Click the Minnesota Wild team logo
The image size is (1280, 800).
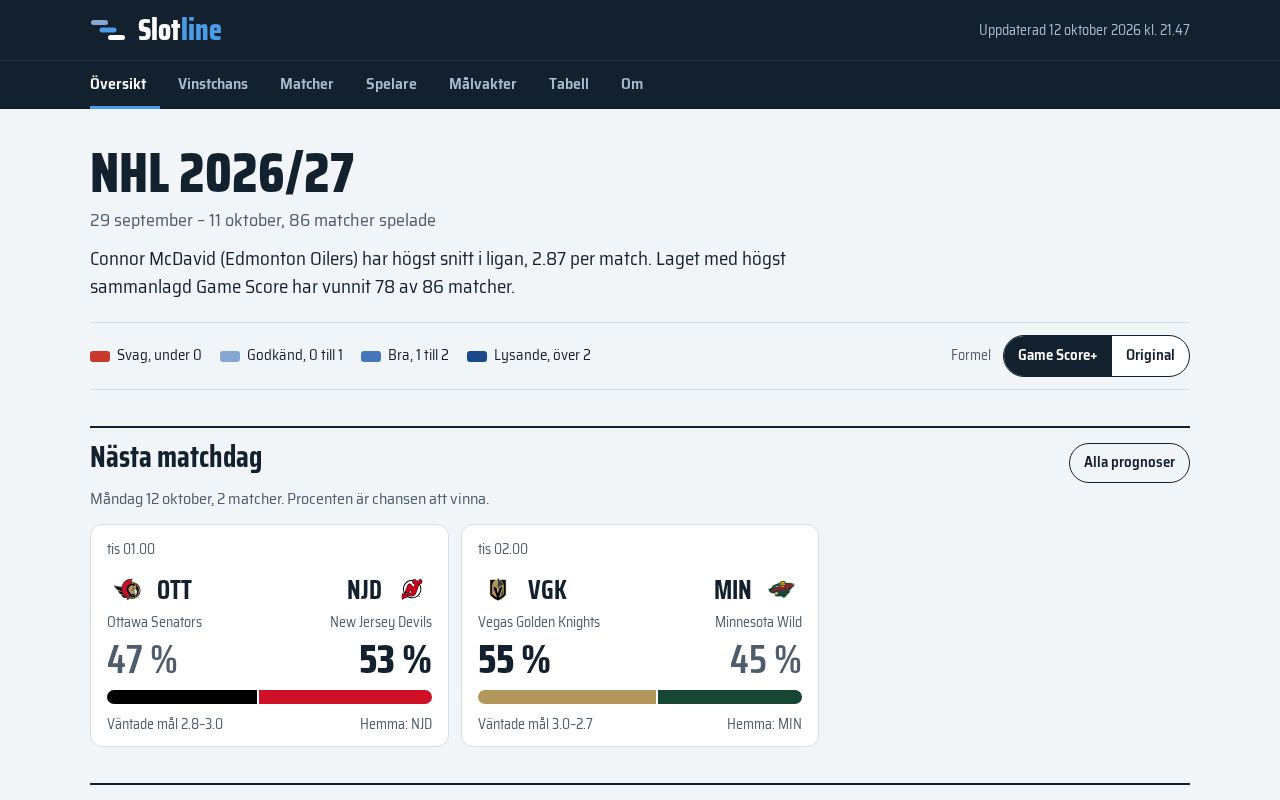(x=782, y=590)
